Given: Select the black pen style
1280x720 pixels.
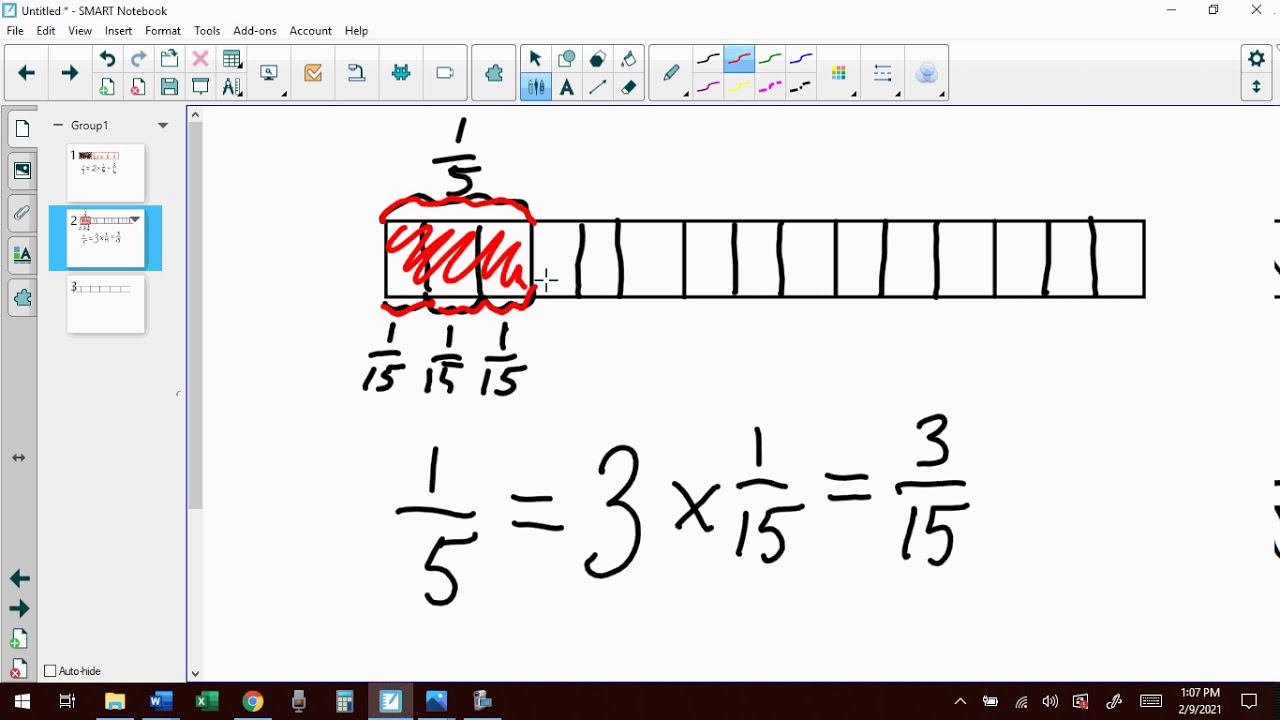Looking at the screenshot, I should pyautogui.click(x=708, y=59).
